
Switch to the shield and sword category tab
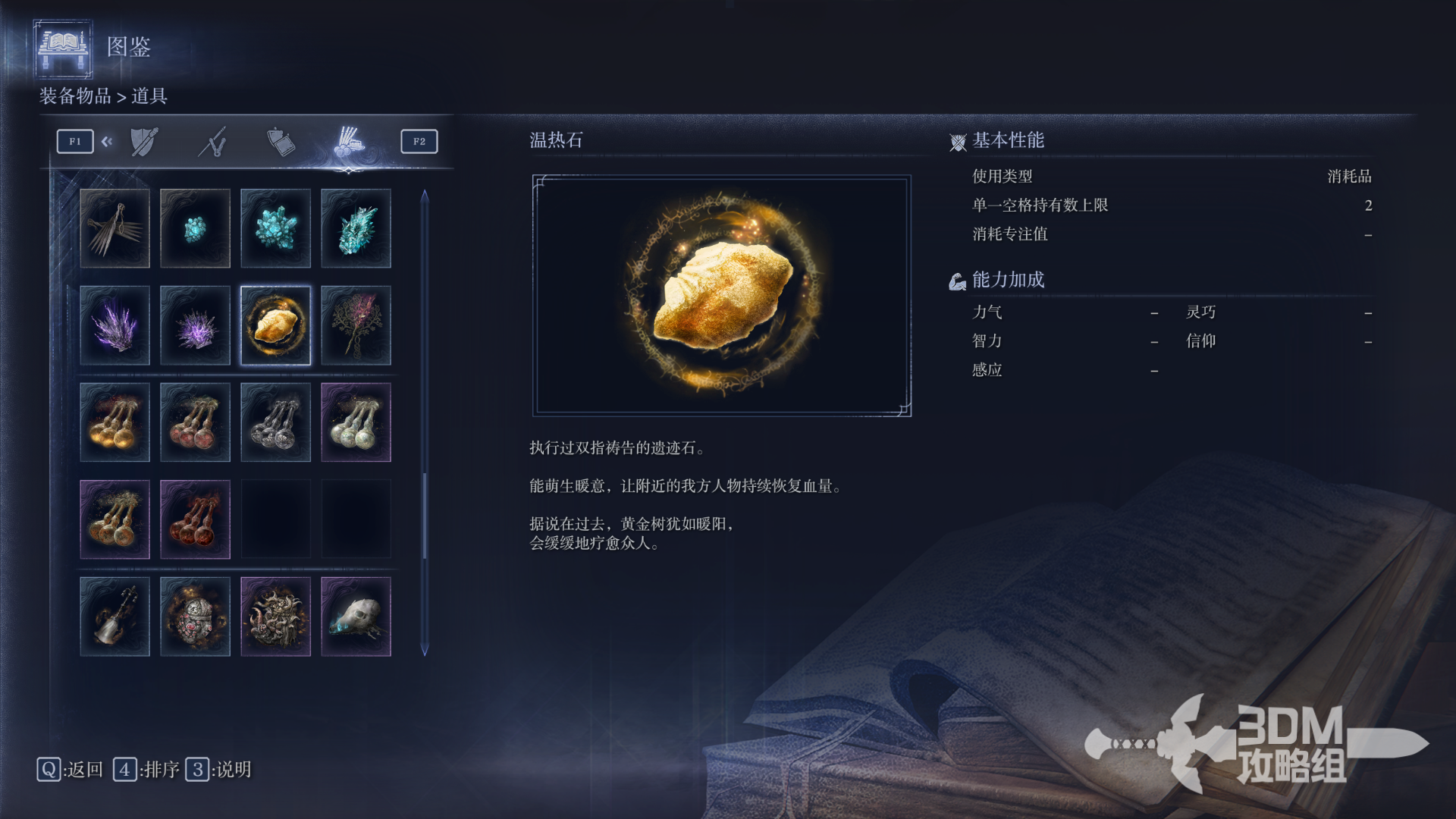point(144,142)
